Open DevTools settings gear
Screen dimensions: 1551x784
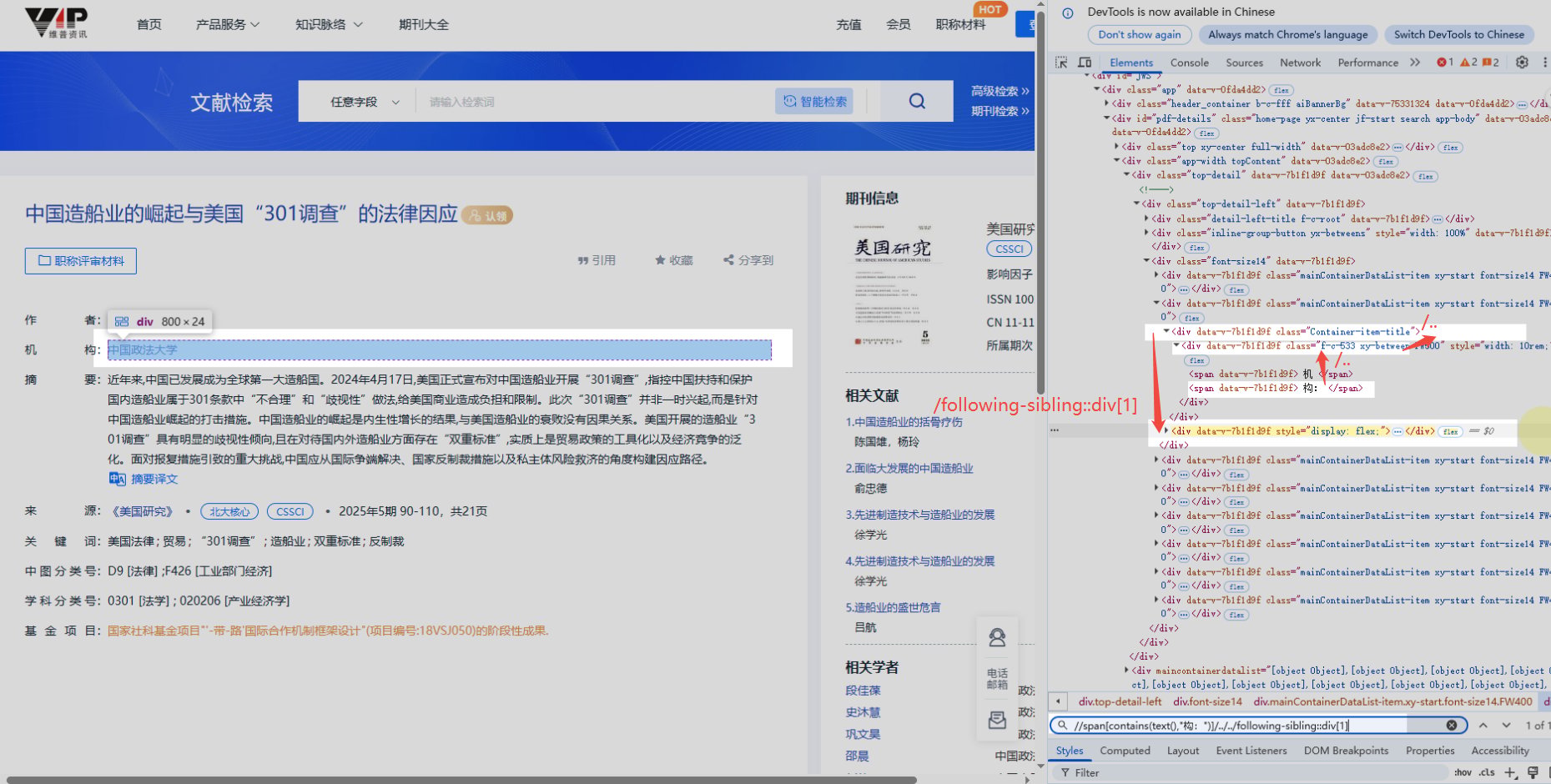click(x=1522, y=63)
